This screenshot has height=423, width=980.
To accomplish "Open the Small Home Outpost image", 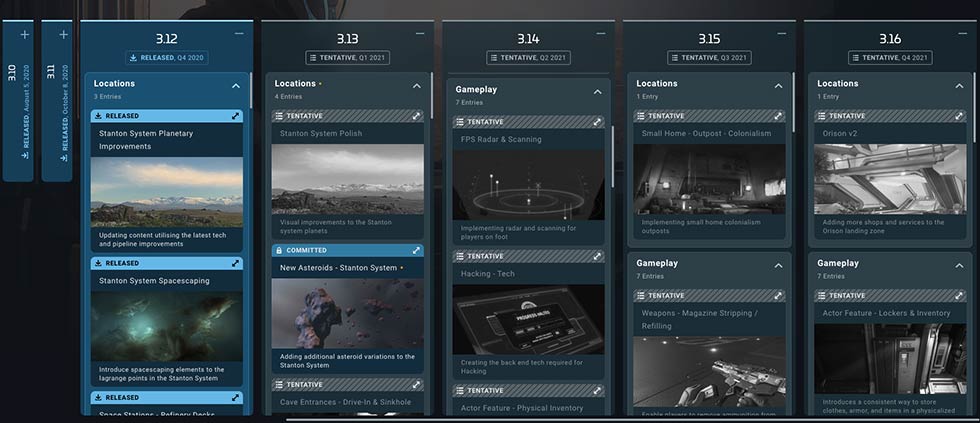I will click(x=709, y=179).
